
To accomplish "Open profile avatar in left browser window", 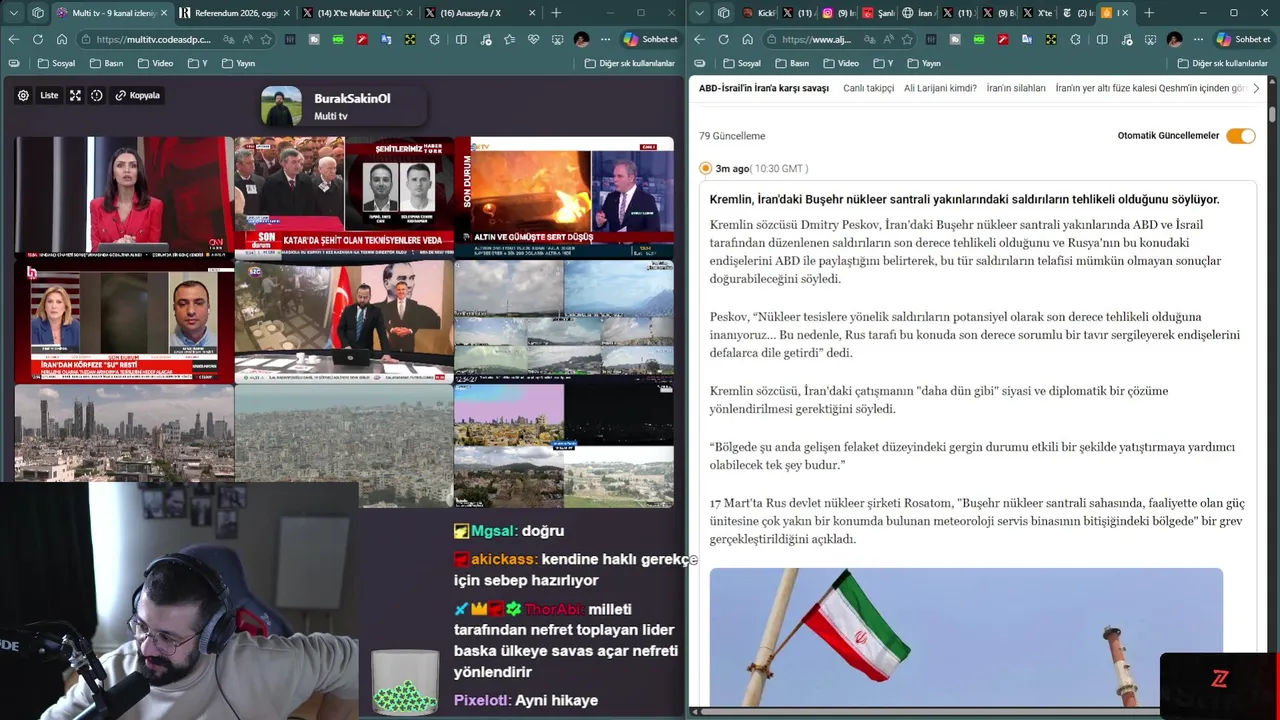I will [x=581, y=39].
